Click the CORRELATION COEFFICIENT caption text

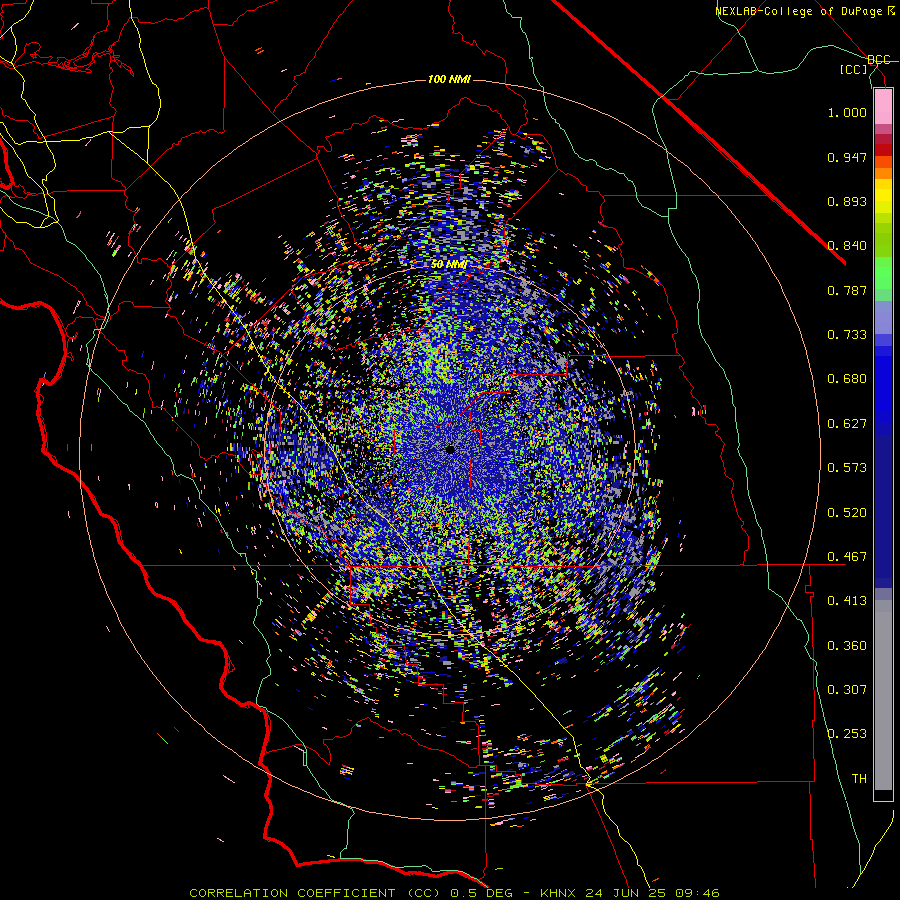292,893
